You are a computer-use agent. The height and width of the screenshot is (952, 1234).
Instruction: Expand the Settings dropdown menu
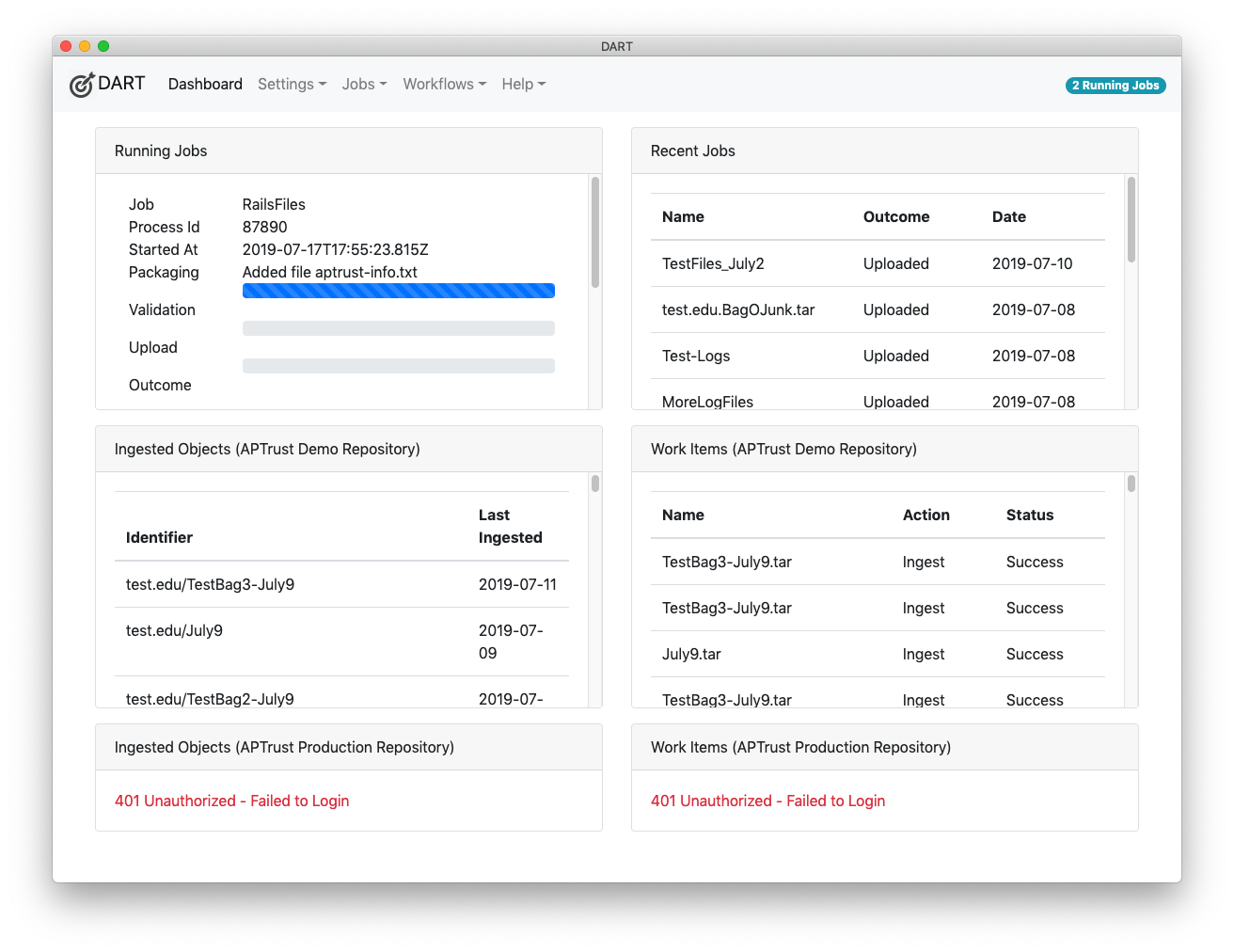coord(292,84)
